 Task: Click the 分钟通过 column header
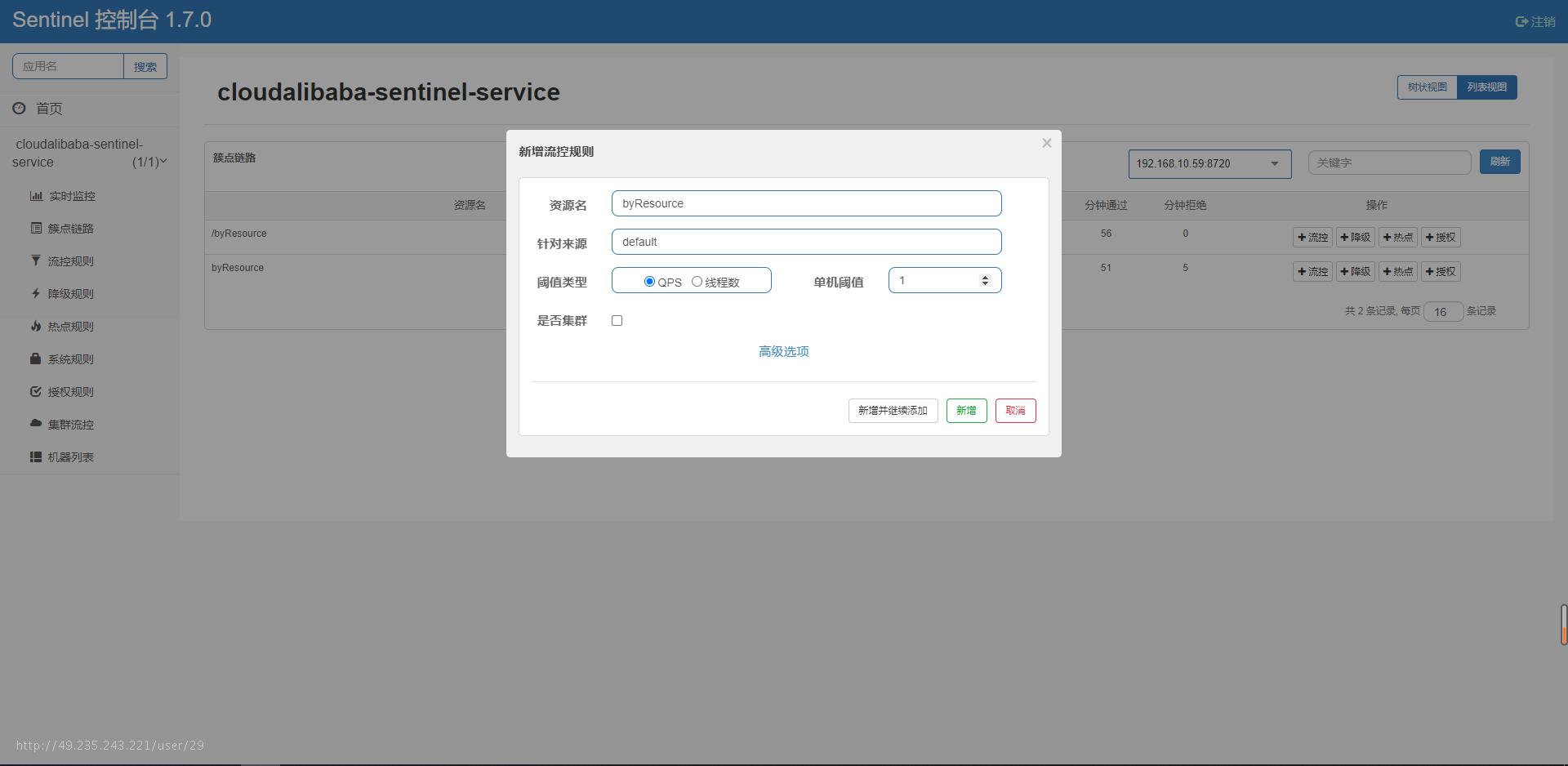(1106, 205)
